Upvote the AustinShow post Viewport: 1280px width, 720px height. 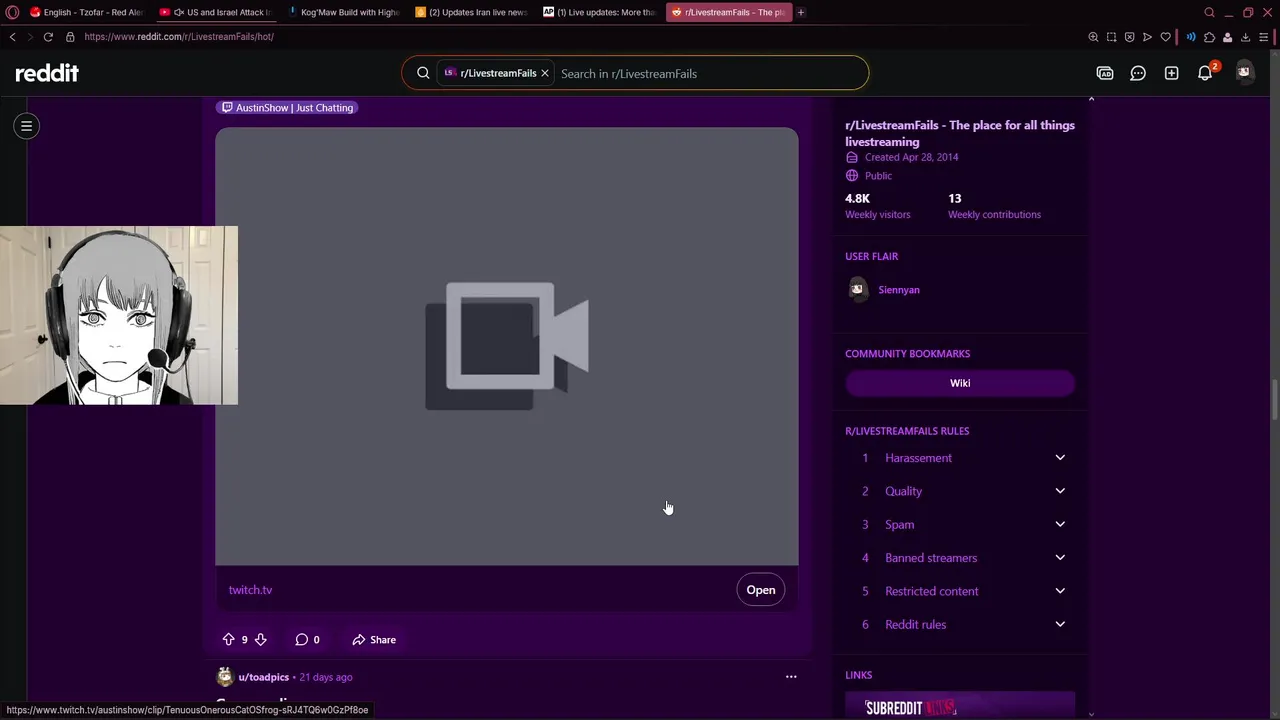pyautogui.click(x=228, y=640)
